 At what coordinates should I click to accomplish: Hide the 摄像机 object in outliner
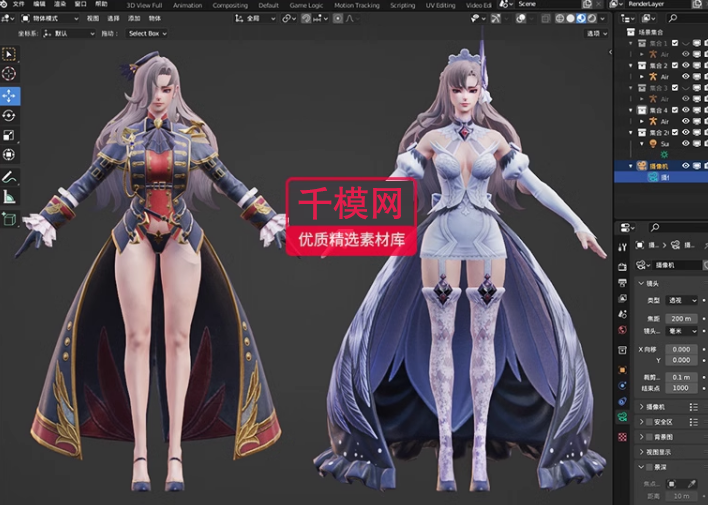coord(686,166)
